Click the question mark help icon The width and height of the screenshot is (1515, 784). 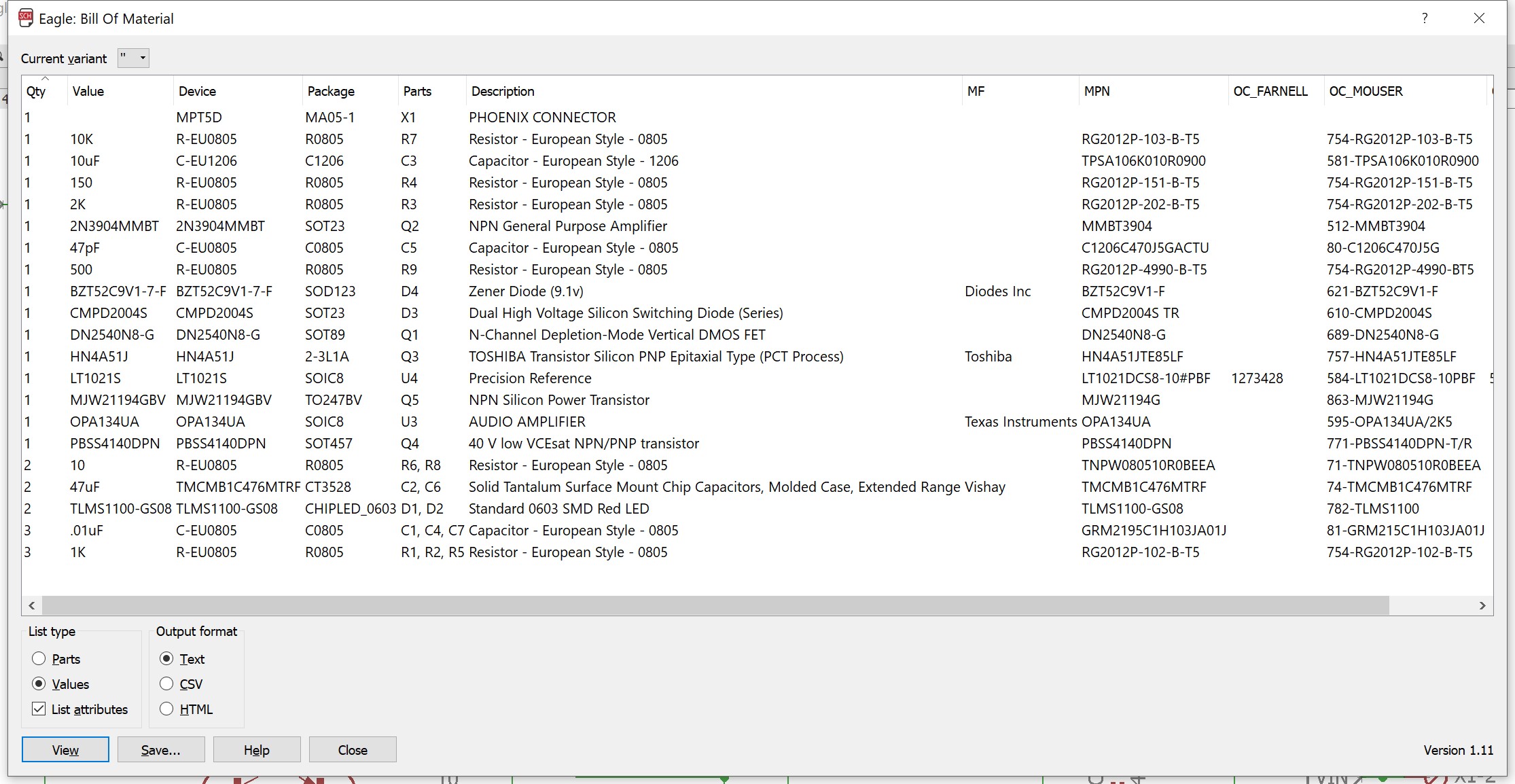coord(1425,18)
